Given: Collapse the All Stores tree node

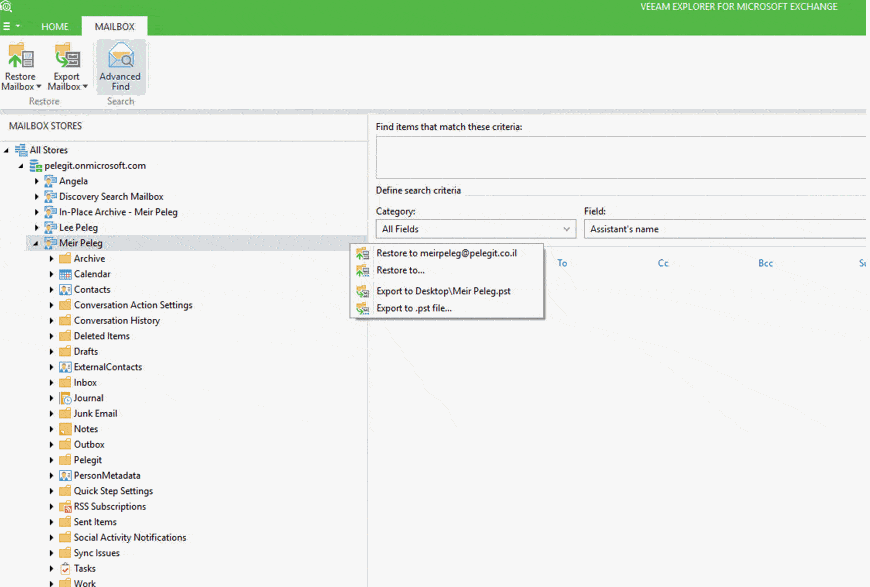Looking at the screenshot, I should point(6,150).
